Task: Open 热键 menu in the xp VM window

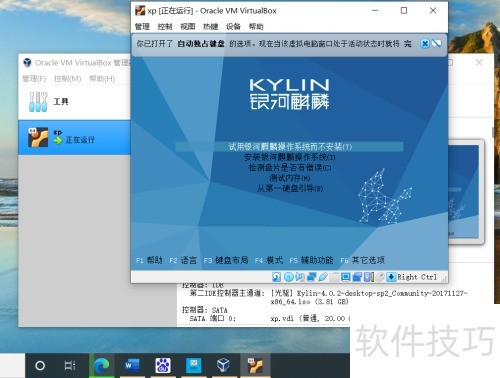Action: coord(211,26)
